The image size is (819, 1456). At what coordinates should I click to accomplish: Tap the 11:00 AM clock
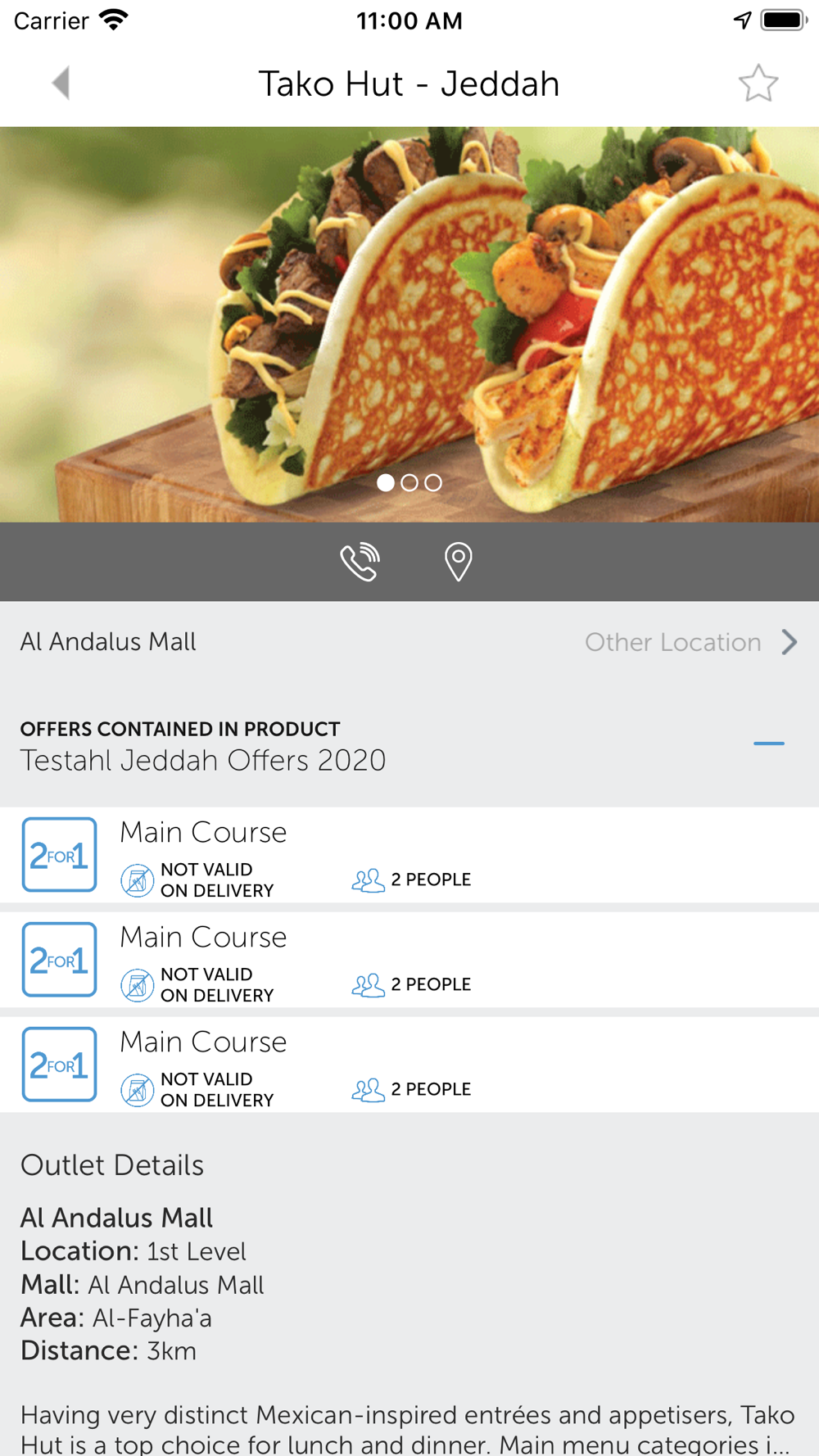tap(409, 20)
